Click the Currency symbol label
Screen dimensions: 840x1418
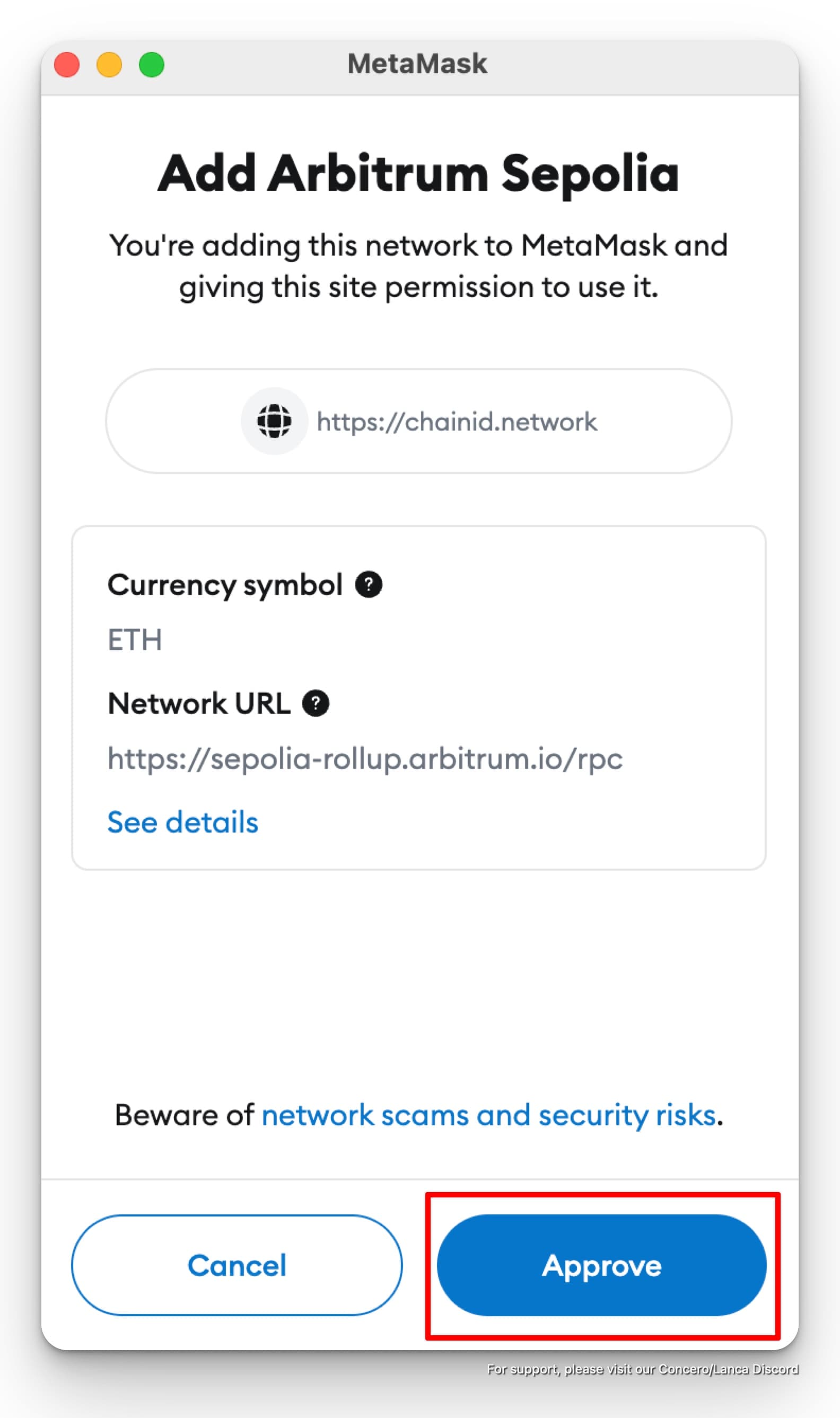(x=225, y=584)
